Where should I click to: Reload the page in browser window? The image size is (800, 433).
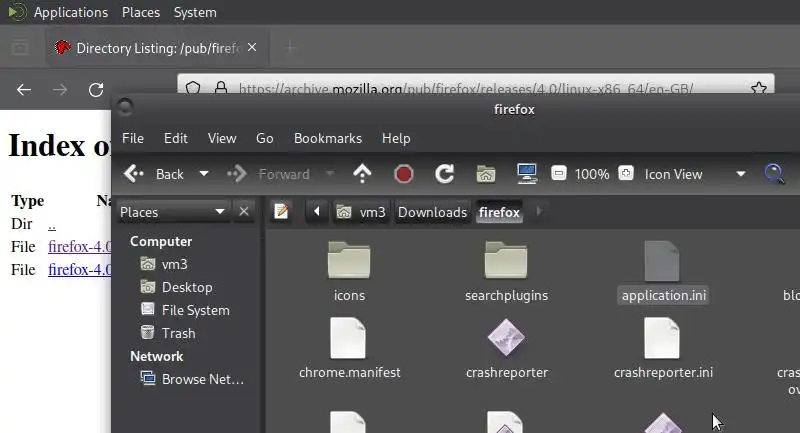pos(96,90)
